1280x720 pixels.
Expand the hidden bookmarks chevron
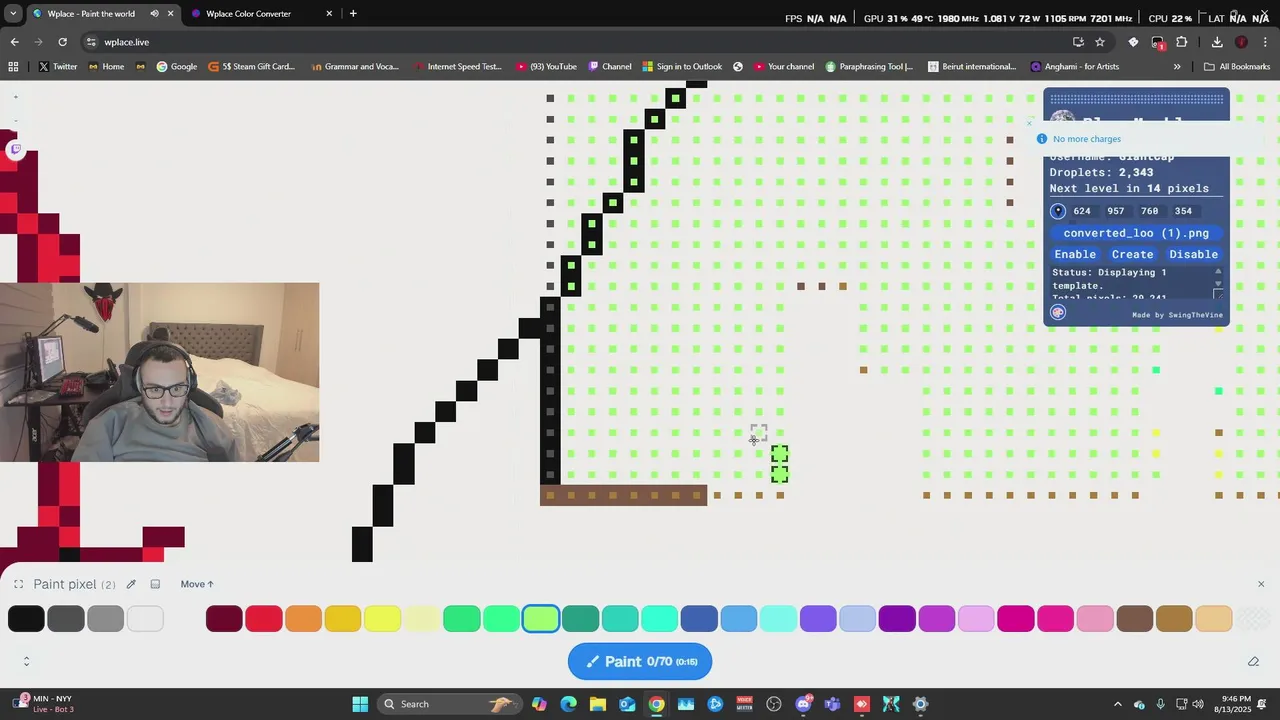[x=1177, y=67]
